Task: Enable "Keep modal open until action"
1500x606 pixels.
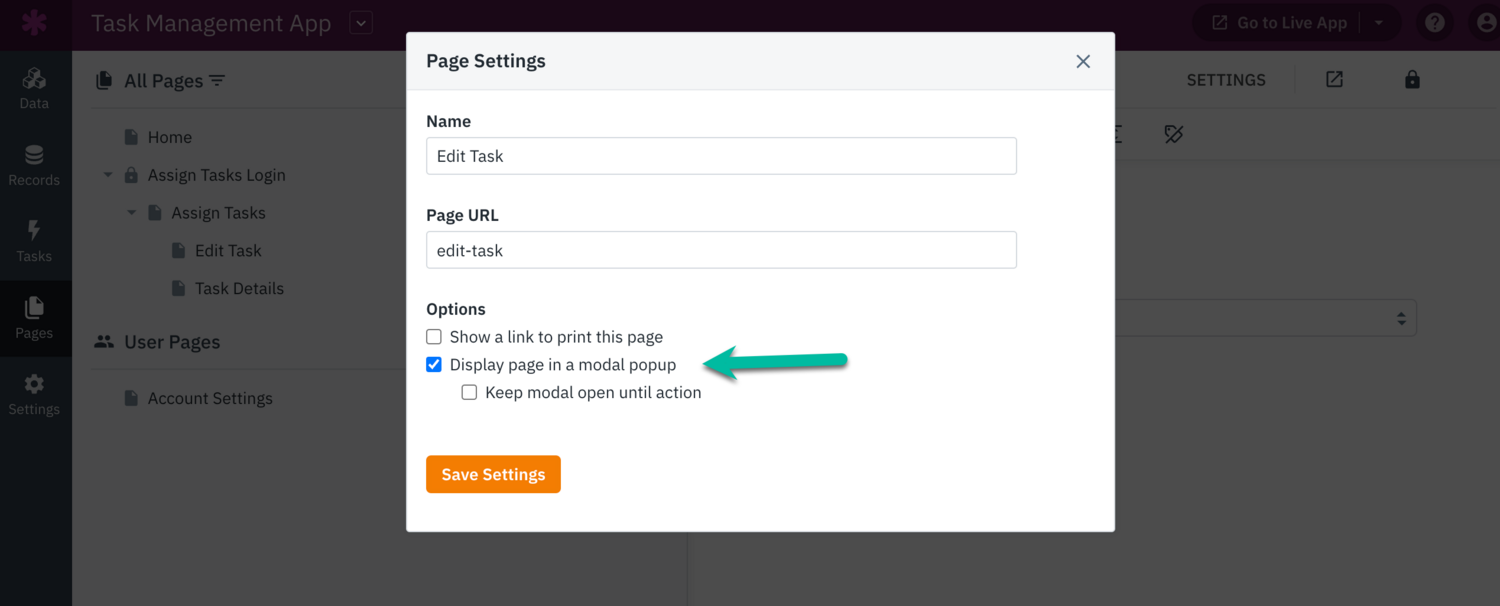Action: 469,392
